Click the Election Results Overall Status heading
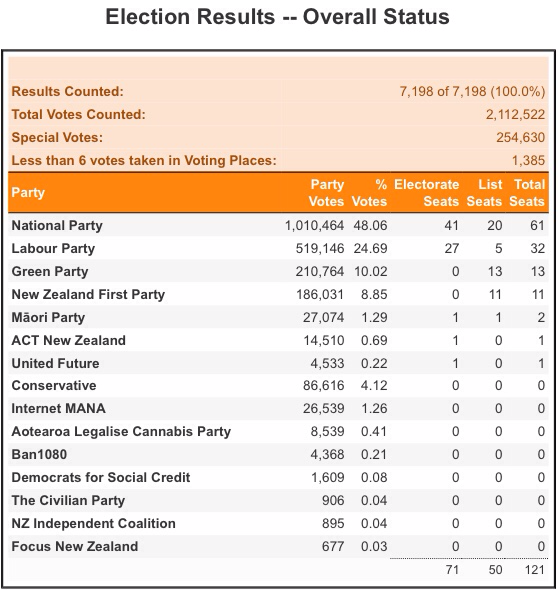The width and height of the screenshot is (558, 590). coord(278,17)
